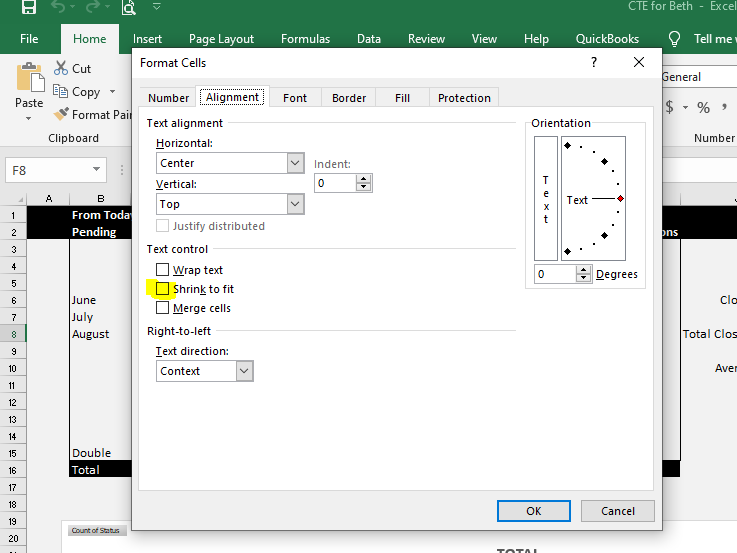Viewport: 737px width, 553px height.
Task: Switch to the Number tab in dialog
Action: click(168, 98)
